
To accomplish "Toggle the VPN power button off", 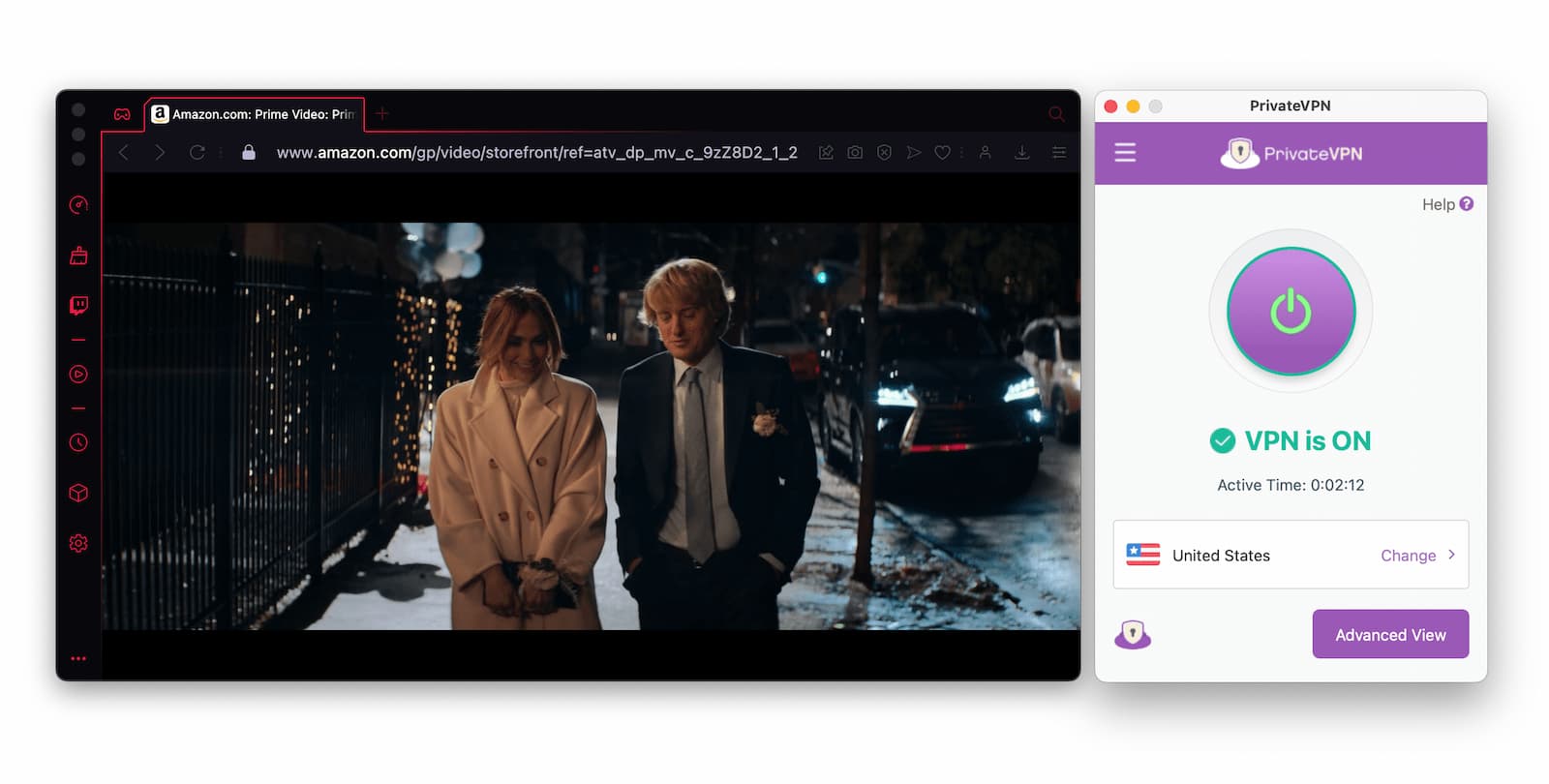I will pyautogui.click(x=1291, y=312).
